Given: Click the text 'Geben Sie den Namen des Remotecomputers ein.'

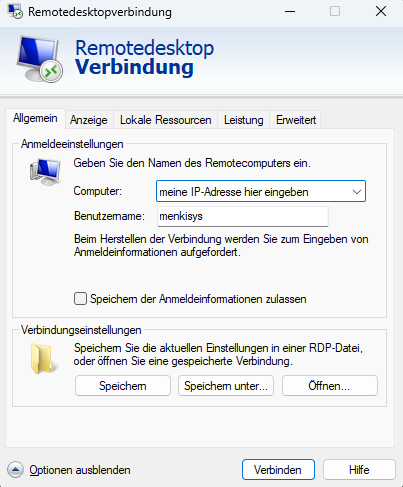Looking at the screenshot, I should pyautogui.click(x=192, y=163).
